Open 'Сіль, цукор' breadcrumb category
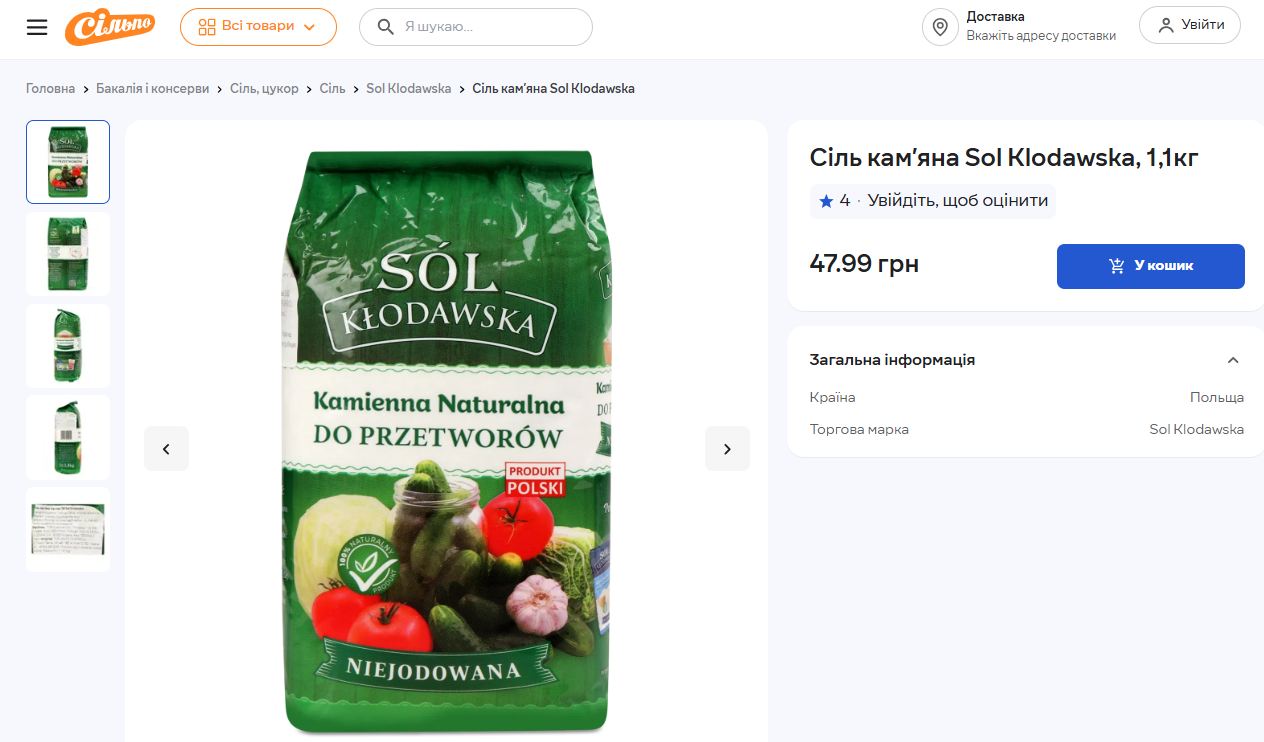 pyautogui.click(x=264, y=89)
